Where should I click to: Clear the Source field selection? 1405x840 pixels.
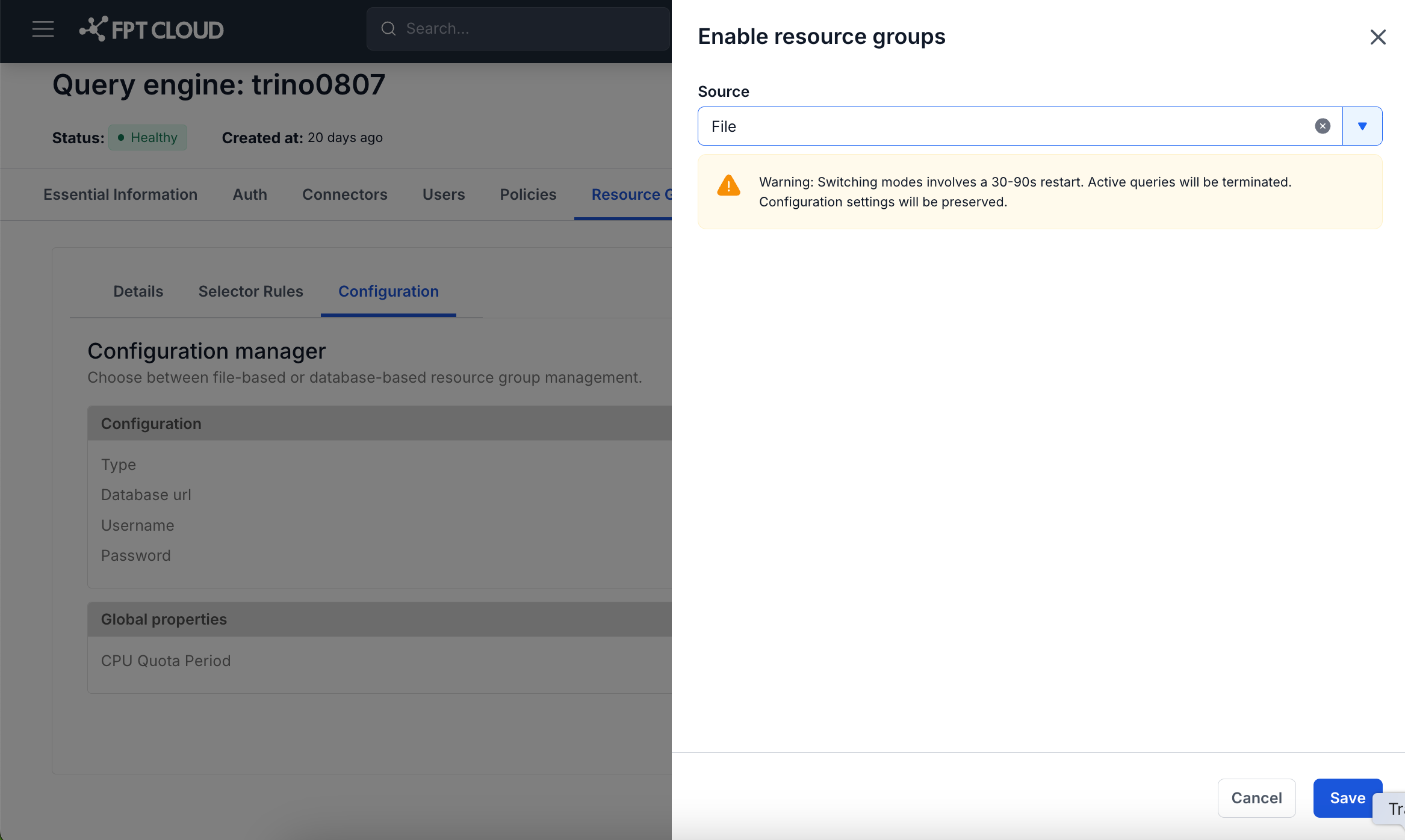[1322, 126]
